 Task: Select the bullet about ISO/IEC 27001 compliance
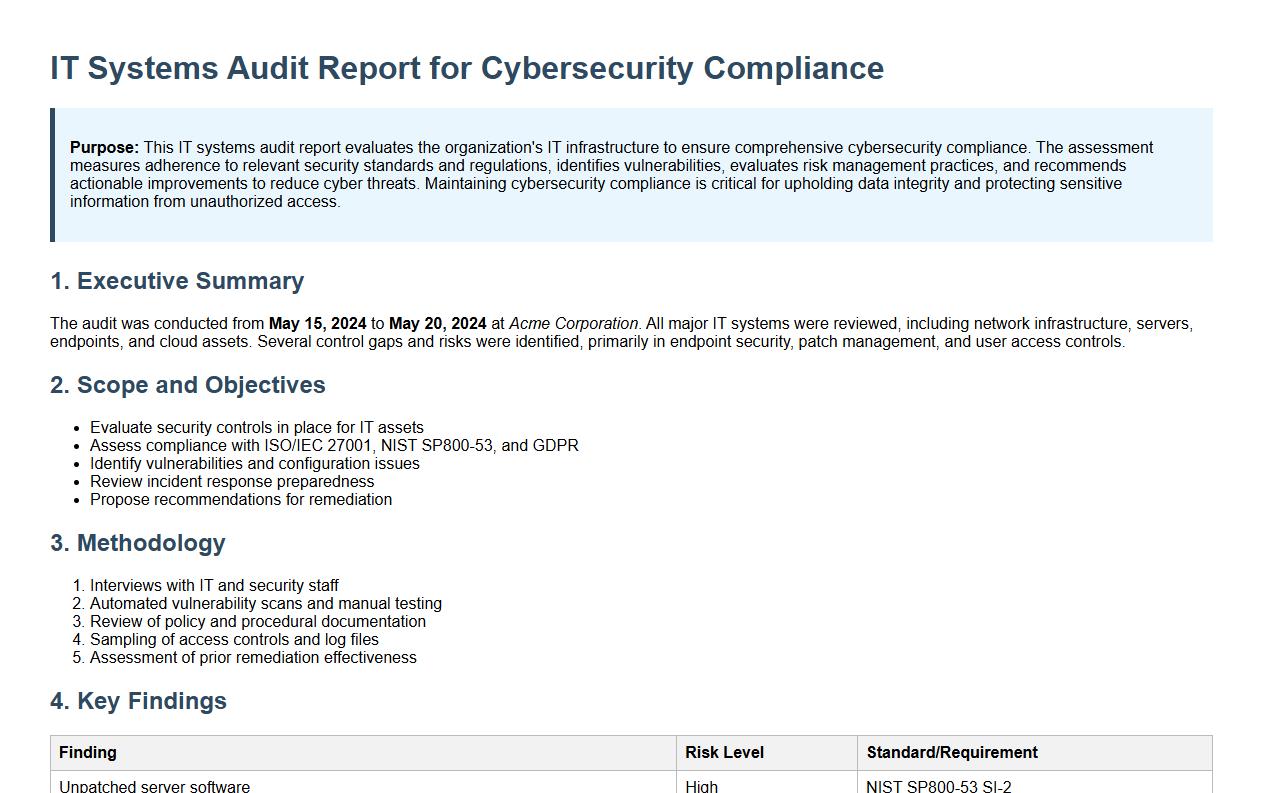tap(334, 445)
